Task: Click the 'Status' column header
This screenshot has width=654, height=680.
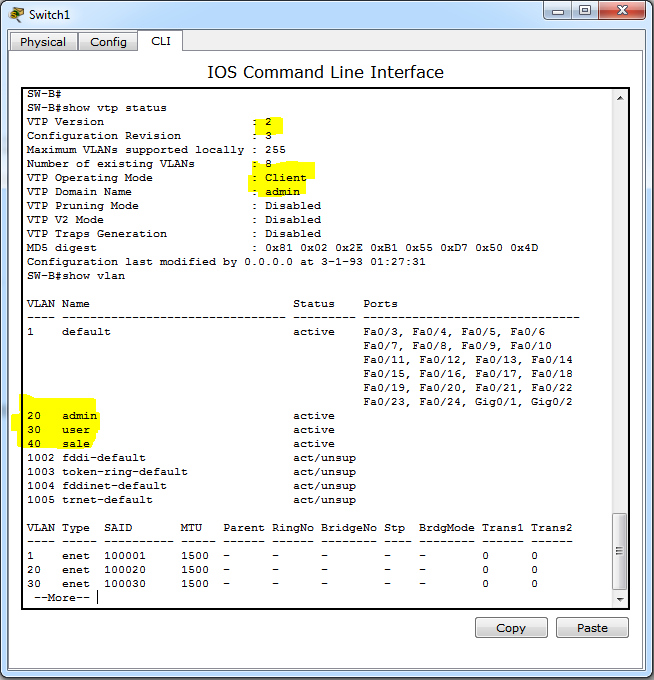Action: [314, 304]
